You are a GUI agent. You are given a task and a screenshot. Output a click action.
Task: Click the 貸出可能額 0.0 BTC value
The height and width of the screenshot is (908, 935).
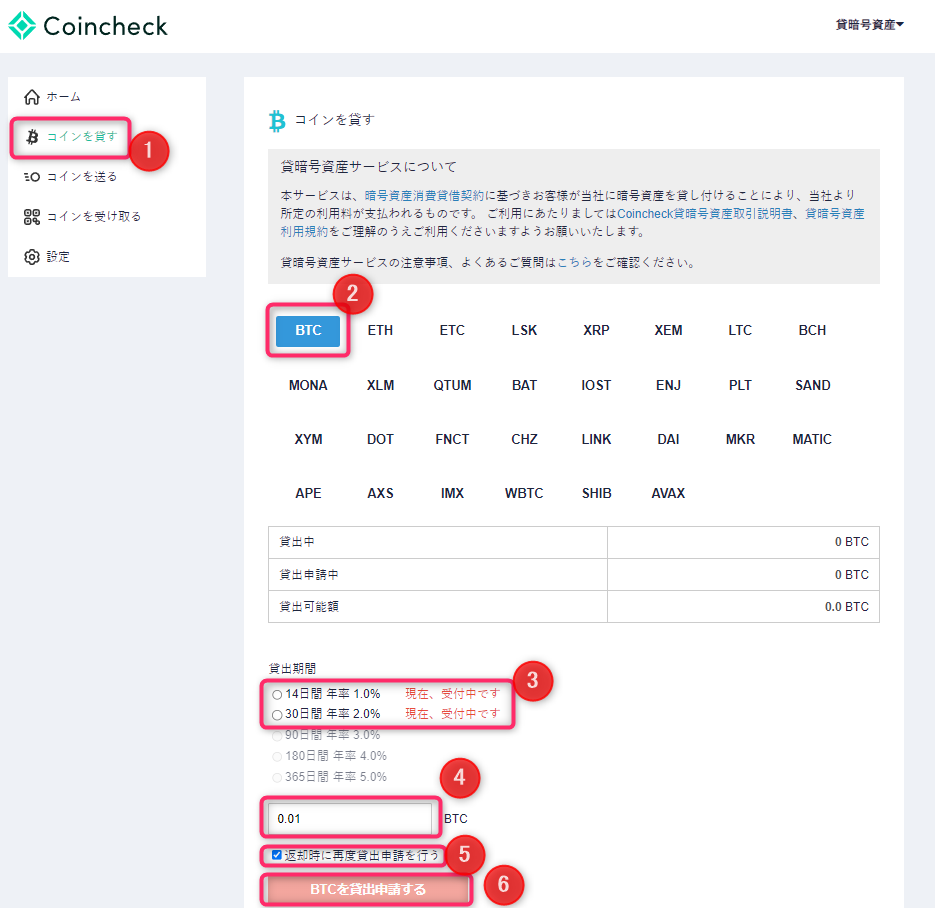tap(847, 607)
